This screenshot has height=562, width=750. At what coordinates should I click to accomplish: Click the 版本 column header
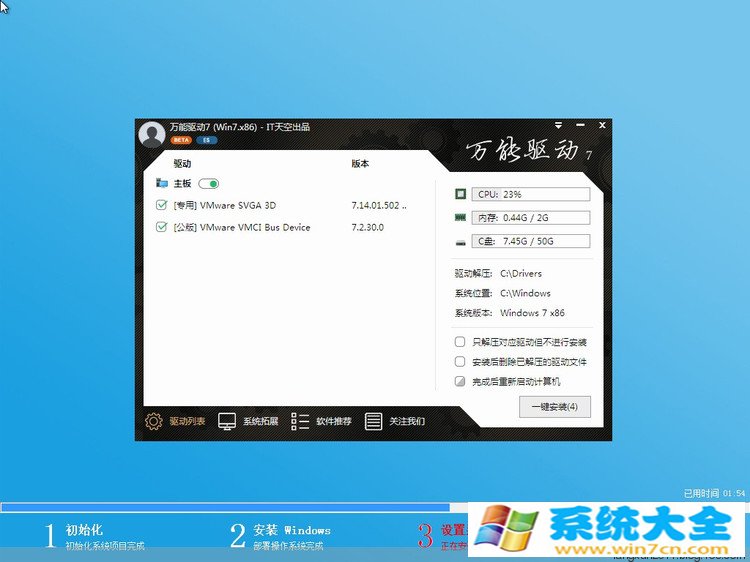point(360,164)
